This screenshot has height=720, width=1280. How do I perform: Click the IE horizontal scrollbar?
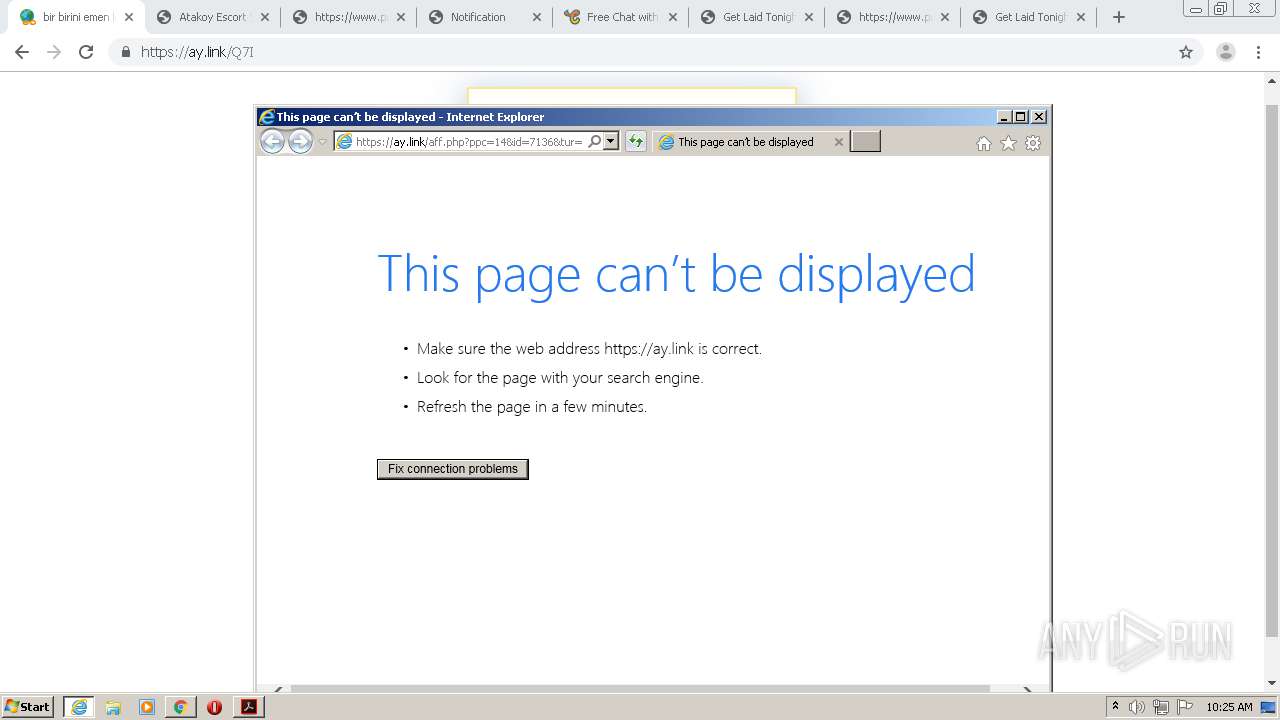point(640,688)
